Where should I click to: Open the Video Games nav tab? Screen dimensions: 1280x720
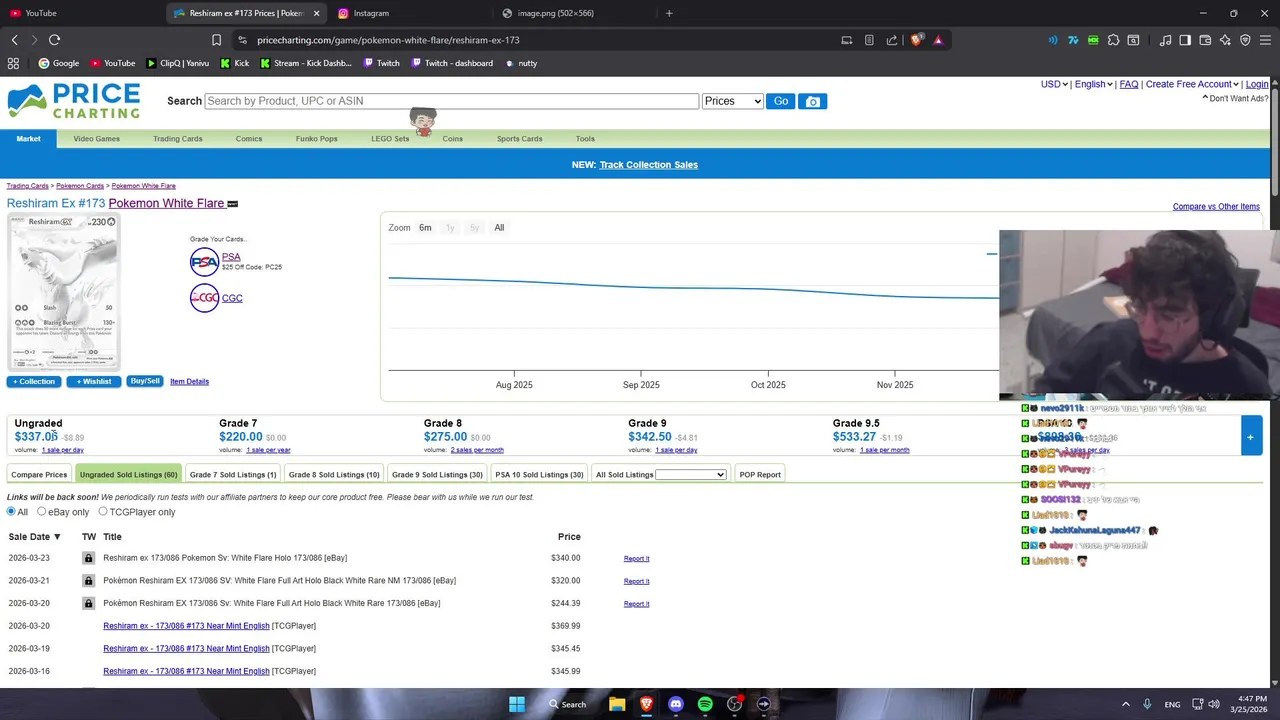tap(96, 139)
